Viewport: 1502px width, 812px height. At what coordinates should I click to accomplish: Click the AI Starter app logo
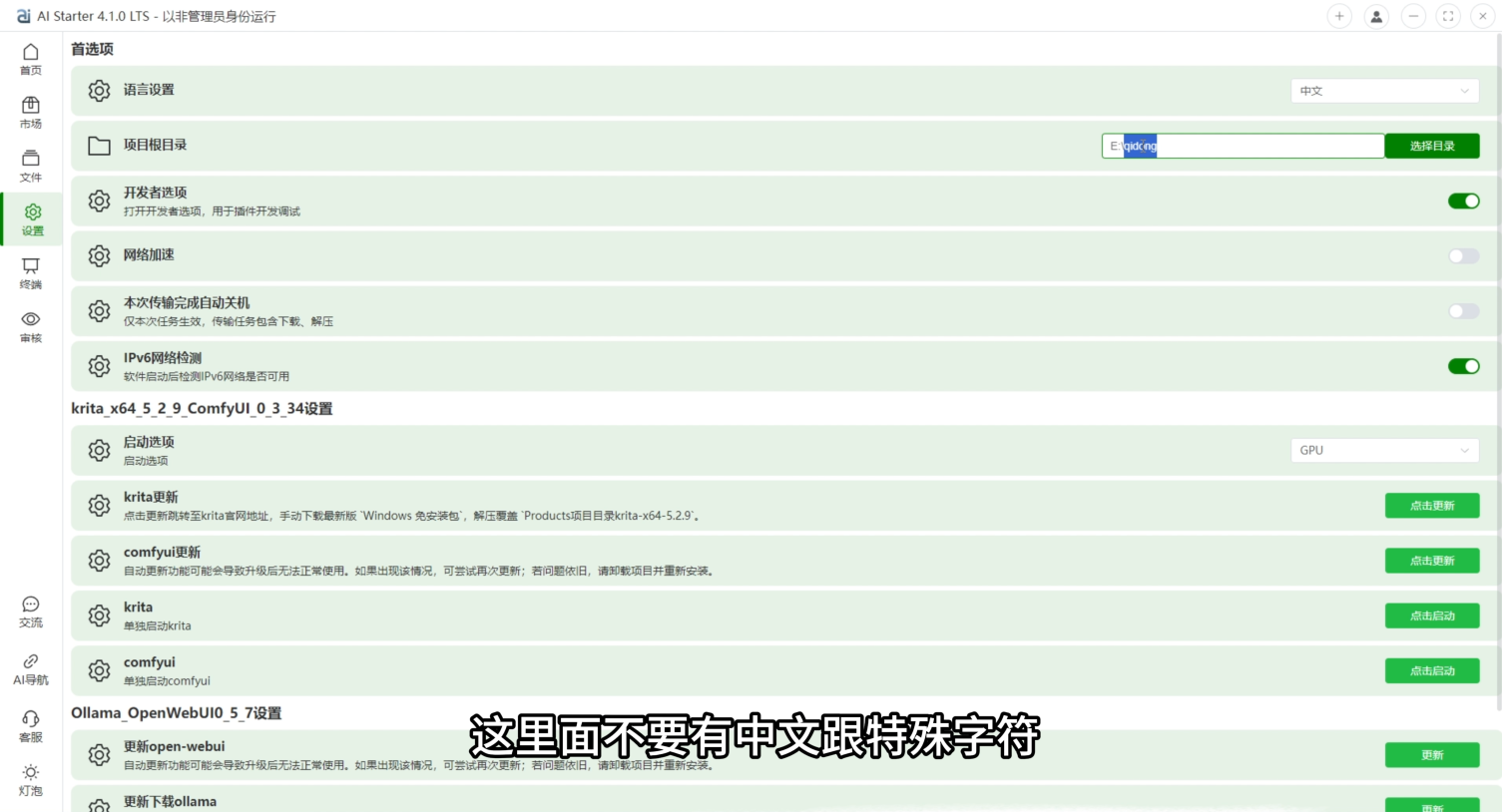pos(24,16)
